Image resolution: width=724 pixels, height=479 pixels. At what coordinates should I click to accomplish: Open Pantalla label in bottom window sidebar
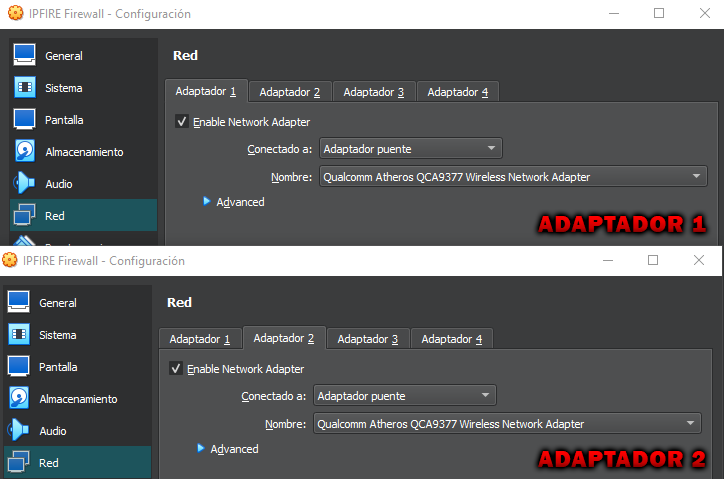pos(58,367)
